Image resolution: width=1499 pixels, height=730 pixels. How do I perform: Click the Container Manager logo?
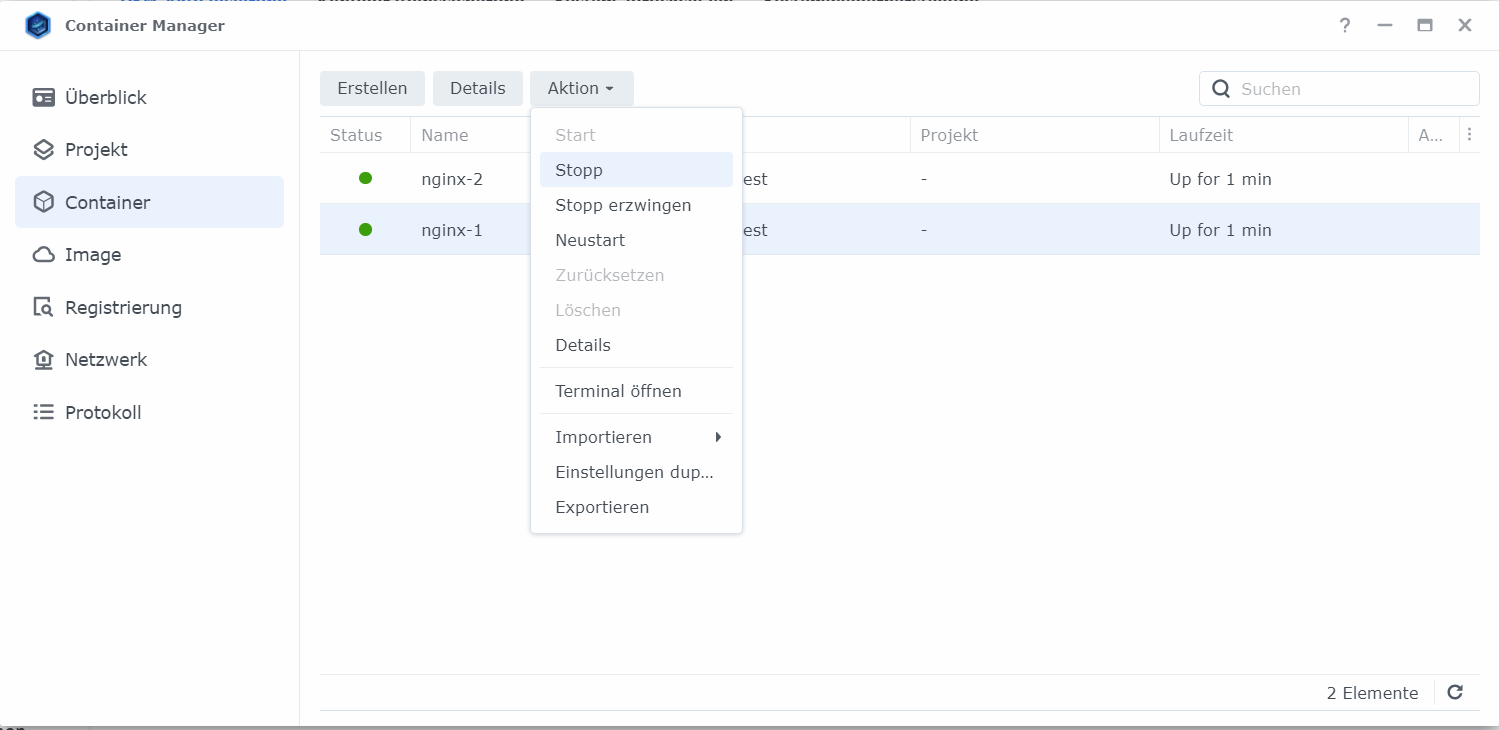(38, 25)
